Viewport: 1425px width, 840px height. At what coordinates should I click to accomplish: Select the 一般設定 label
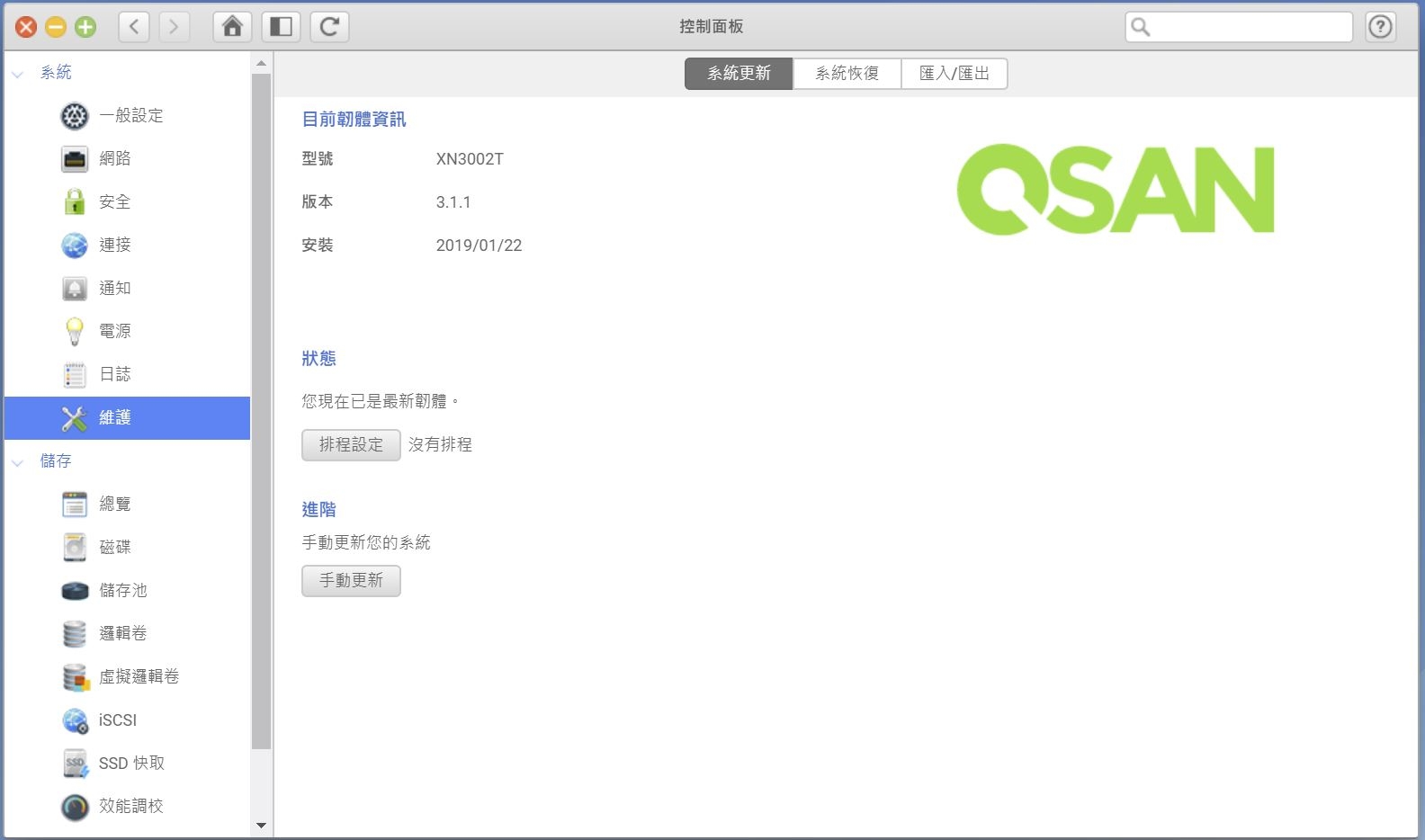(x=131, y=116)
